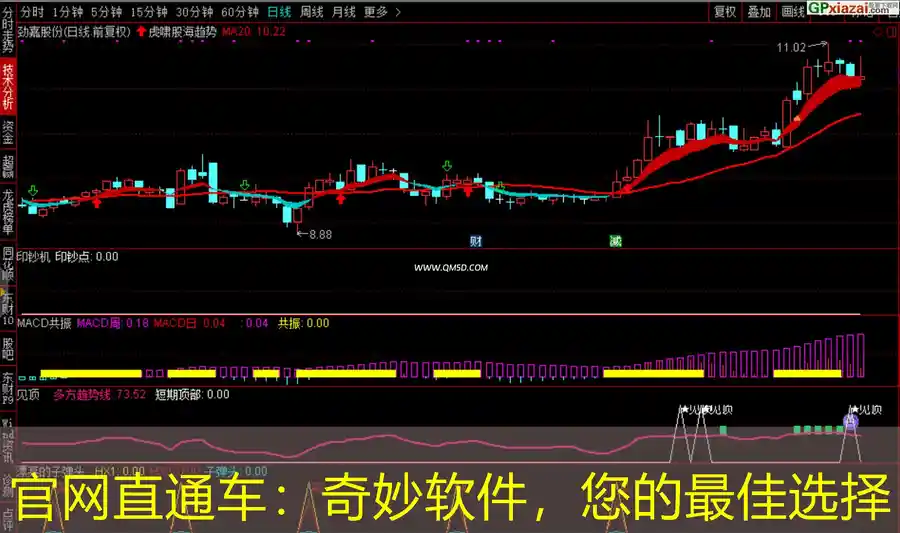
Task: Select the 5分钟 chart period
Action: coord(106,11)
